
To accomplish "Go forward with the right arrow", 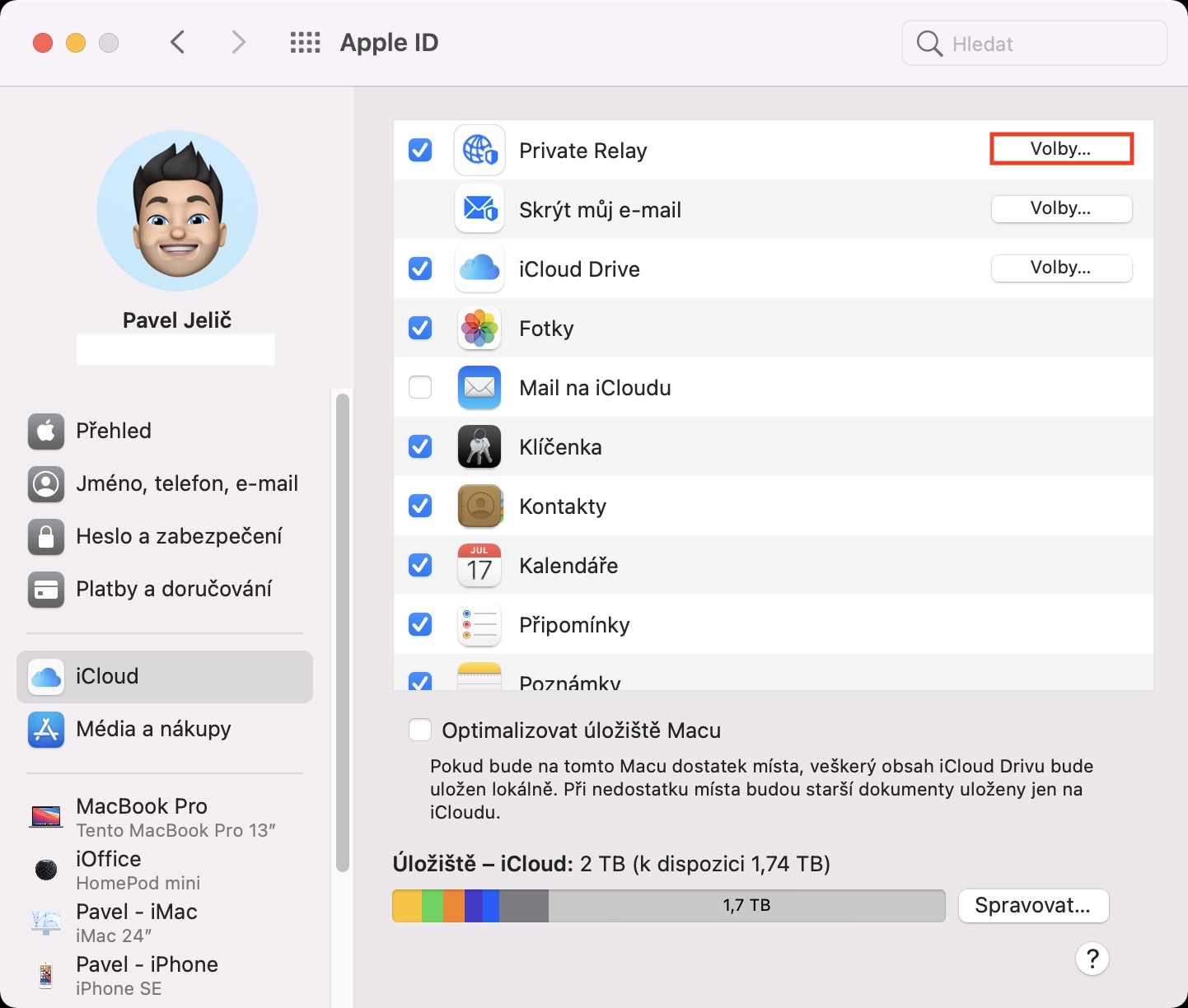I will click(x=238, y=42).
